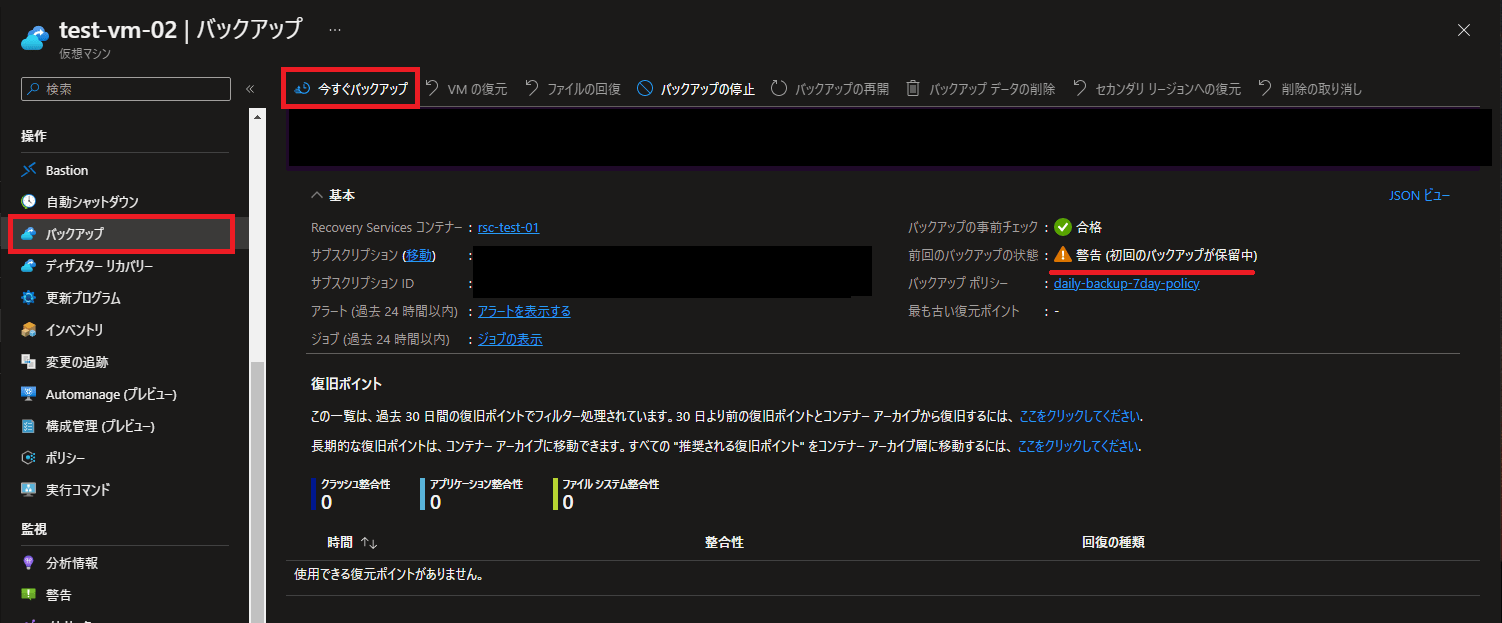Click the VM の復元 undo icon
1502x623 pixels.
[x=433, y=88]
